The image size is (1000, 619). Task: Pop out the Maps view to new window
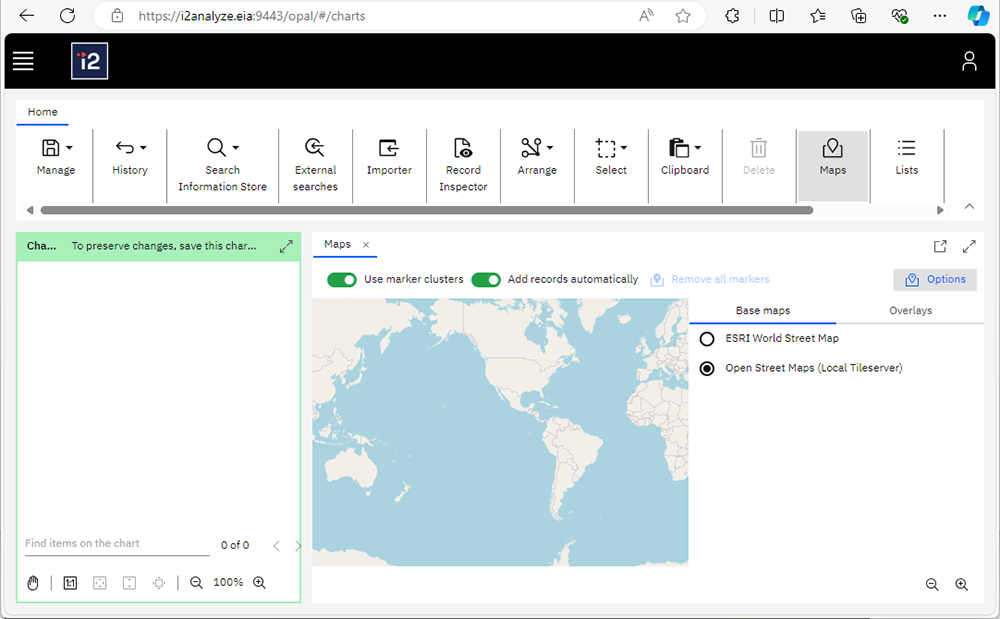click(x=940, y=245)
